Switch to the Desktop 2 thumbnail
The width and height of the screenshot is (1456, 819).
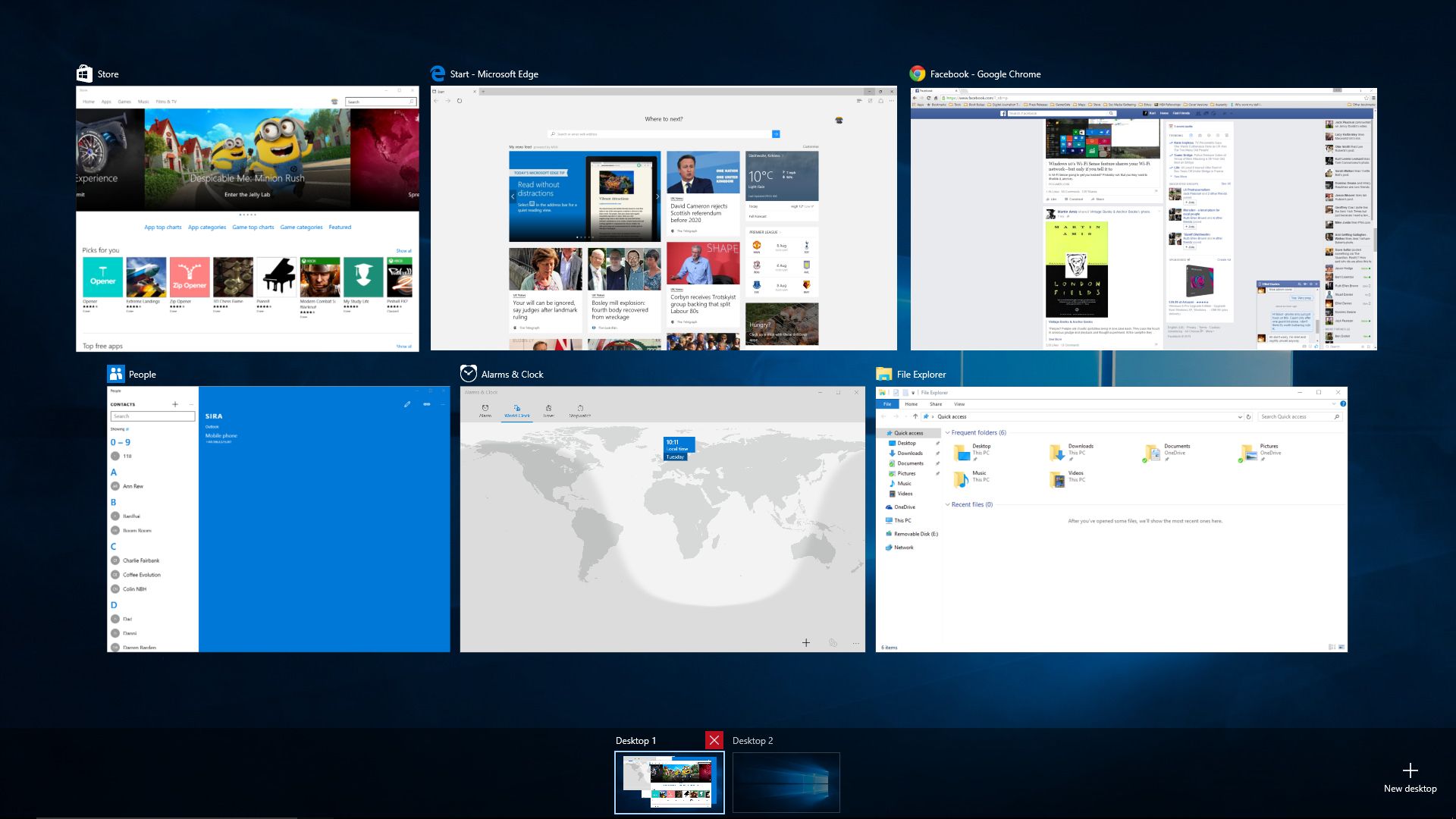pos(786,782)
